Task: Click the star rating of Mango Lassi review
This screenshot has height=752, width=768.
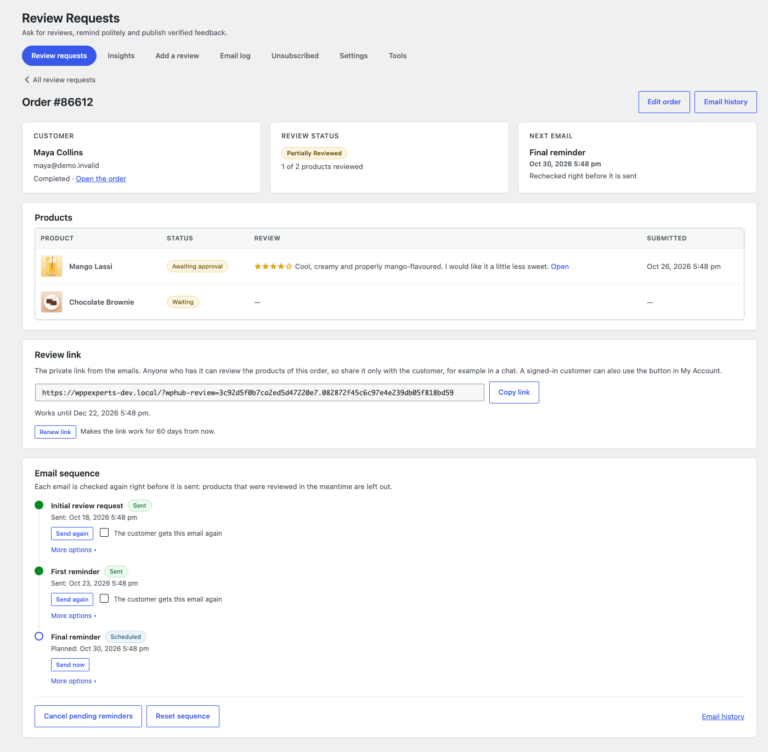Action: tap(273, 267)
